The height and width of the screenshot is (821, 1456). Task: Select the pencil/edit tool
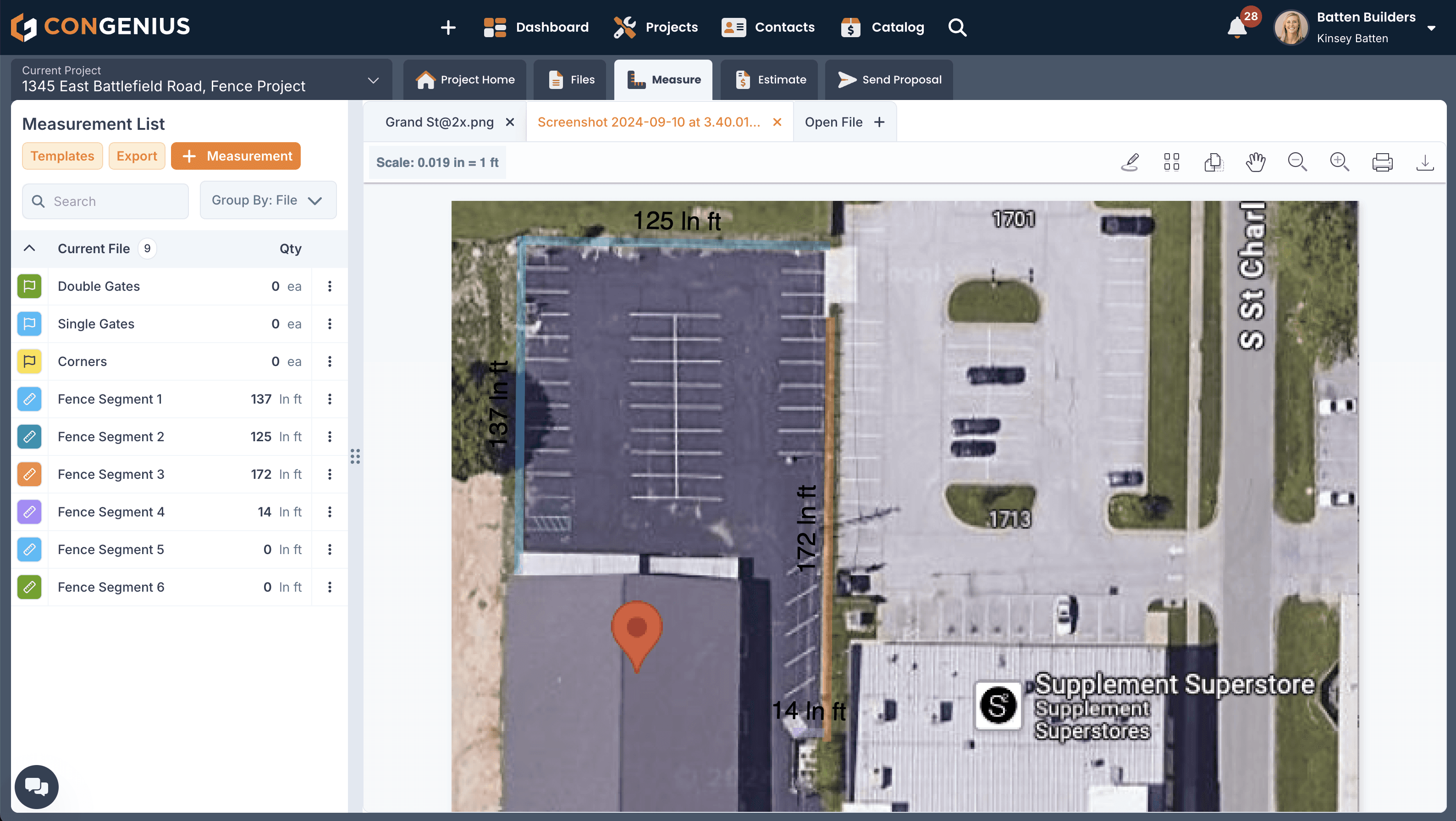[x=1131, y=162]
